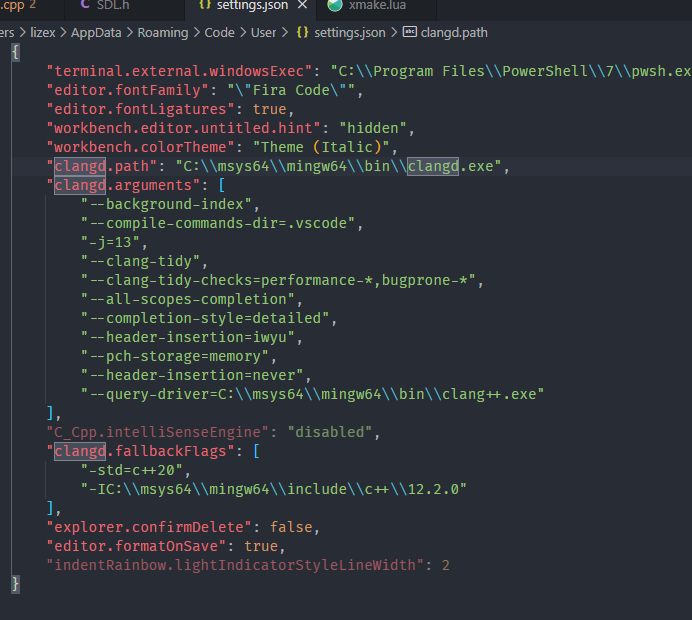692x620 pixels.
Task: Click the -std=c++20 flag
Action: click(132, 470)
